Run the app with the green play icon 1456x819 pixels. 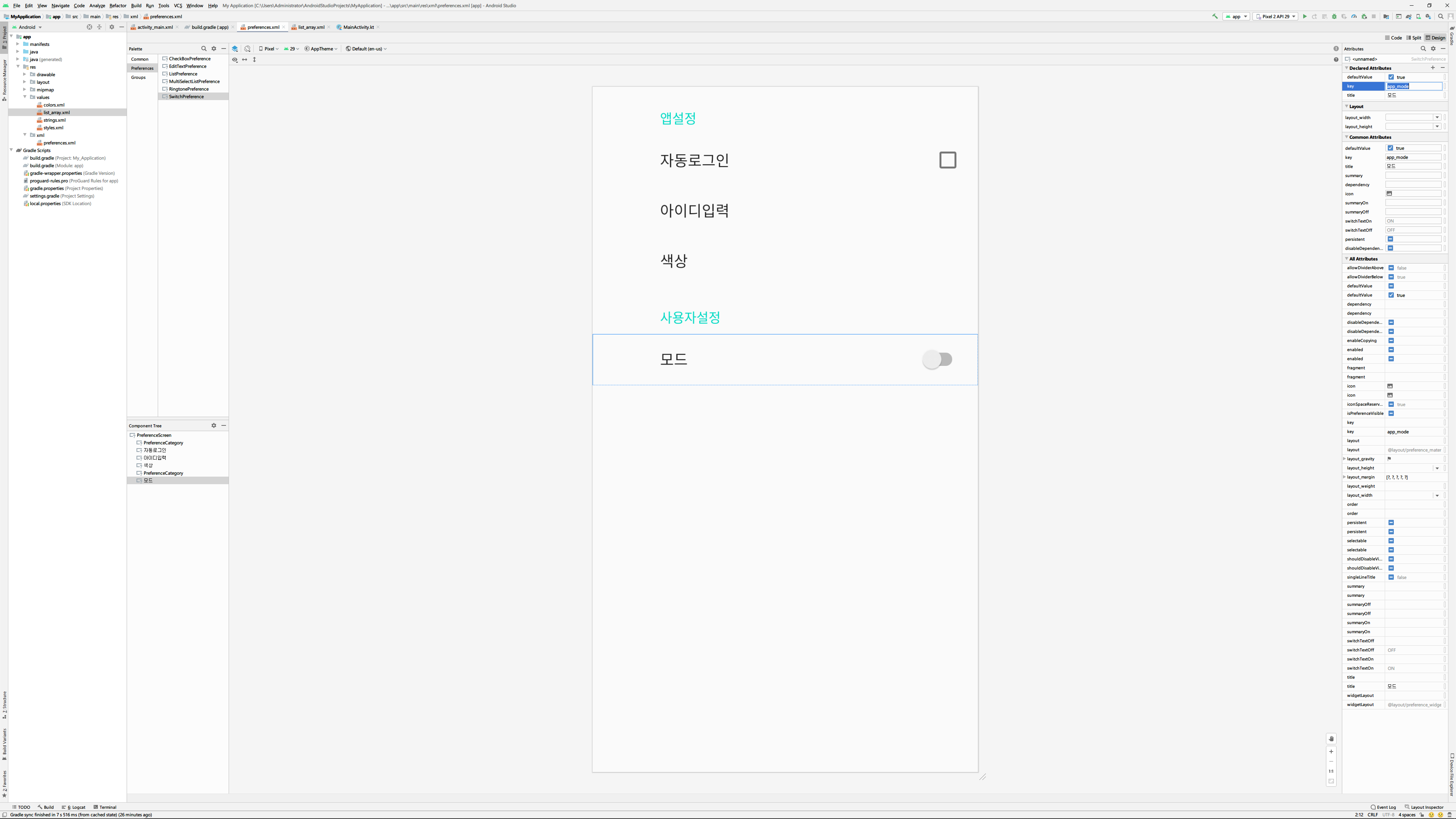click(1304, 16)
